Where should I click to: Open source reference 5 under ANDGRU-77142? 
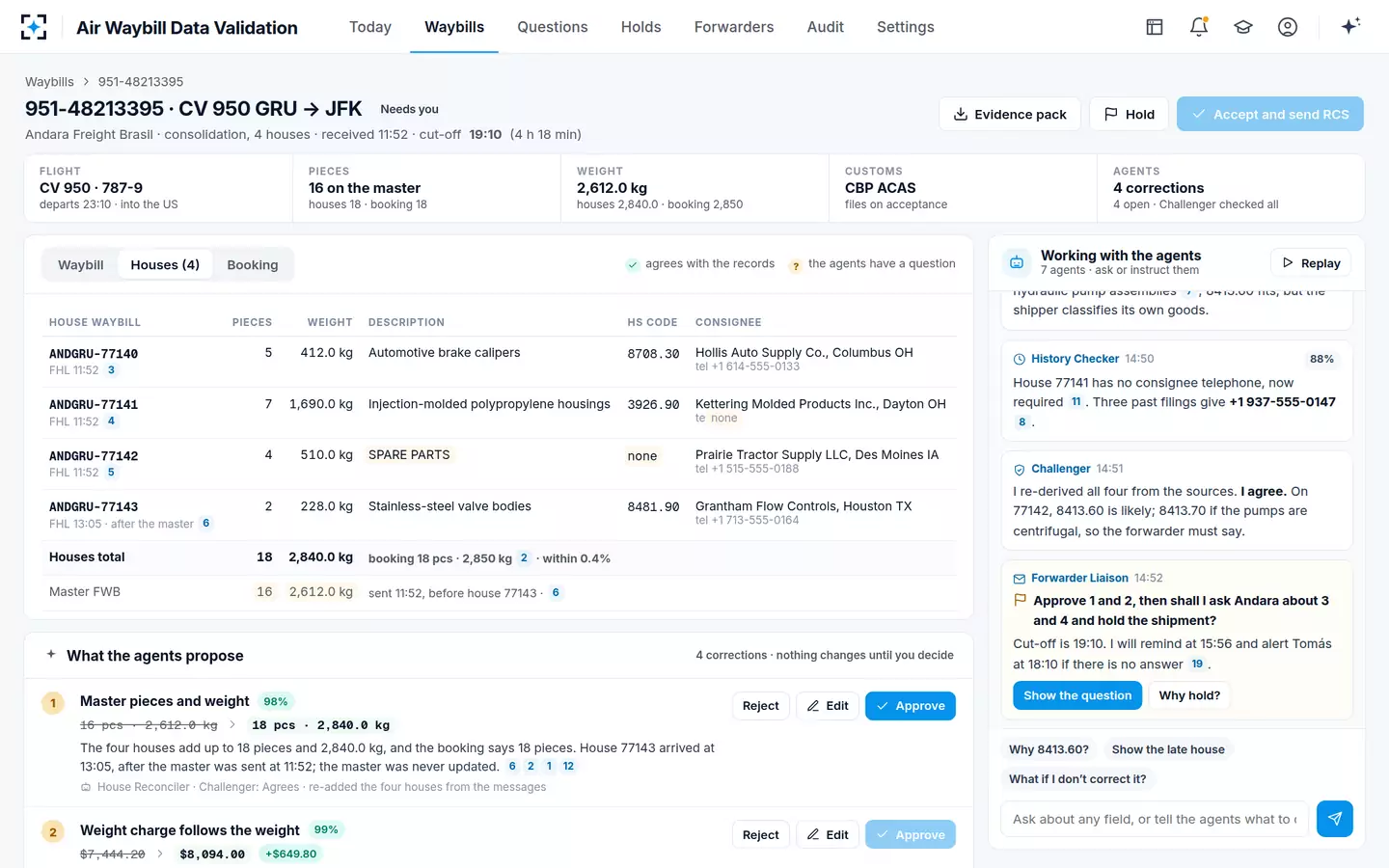click(111, 473)
